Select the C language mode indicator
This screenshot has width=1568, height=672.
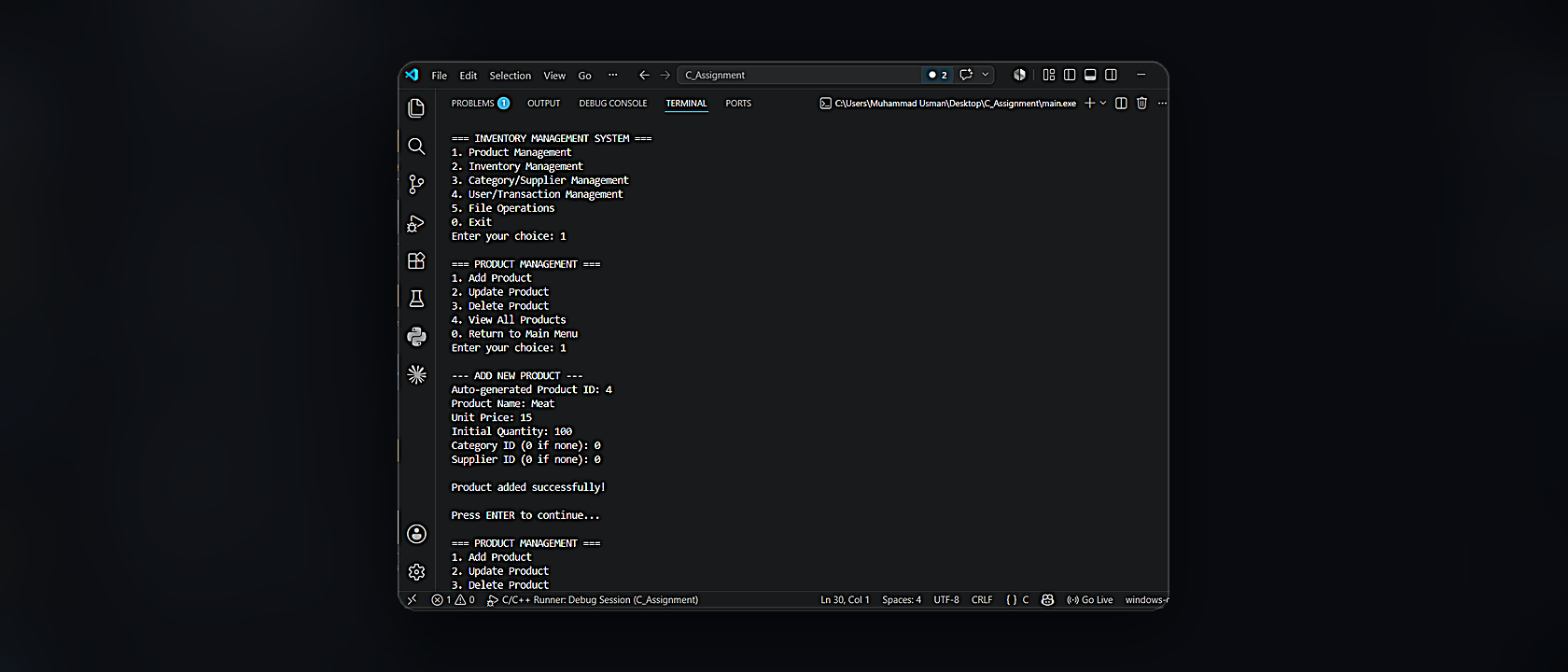click(1017, 600)
